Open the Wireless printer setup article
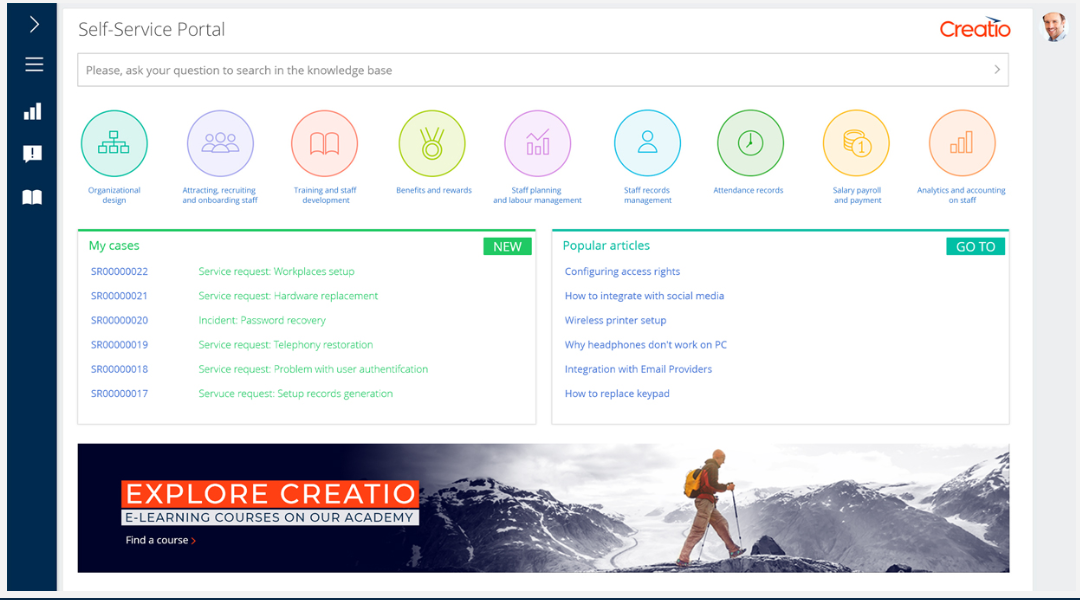Screen dimensions: 1080x600 (615, 321)
